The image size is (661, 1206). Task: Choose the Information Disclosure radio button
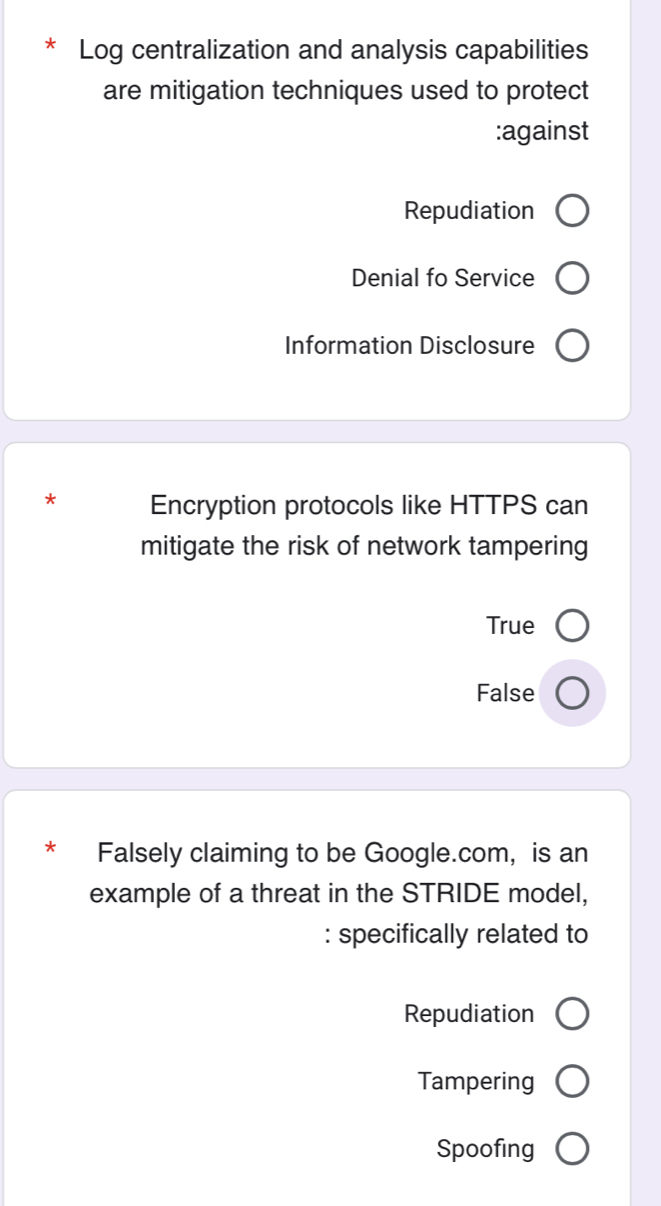click(572, 346)
